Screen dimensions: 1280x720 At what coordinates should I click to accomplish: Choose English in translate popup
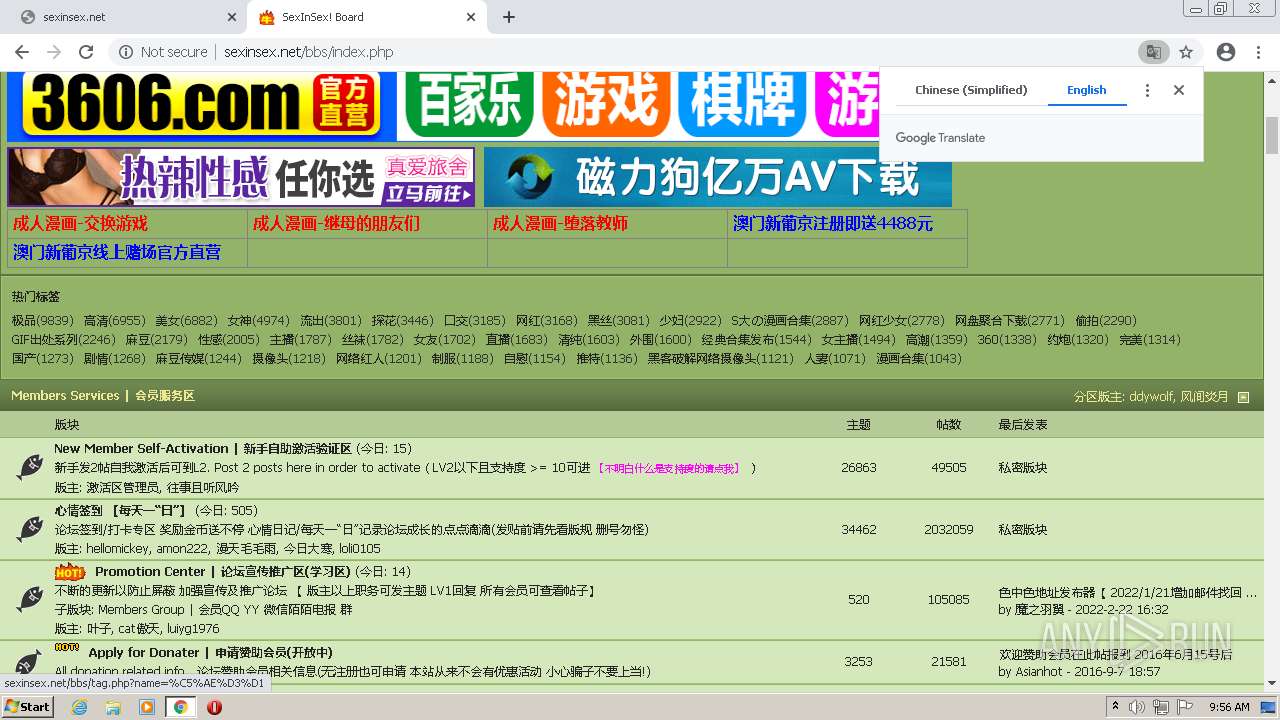click(1087, 90)
